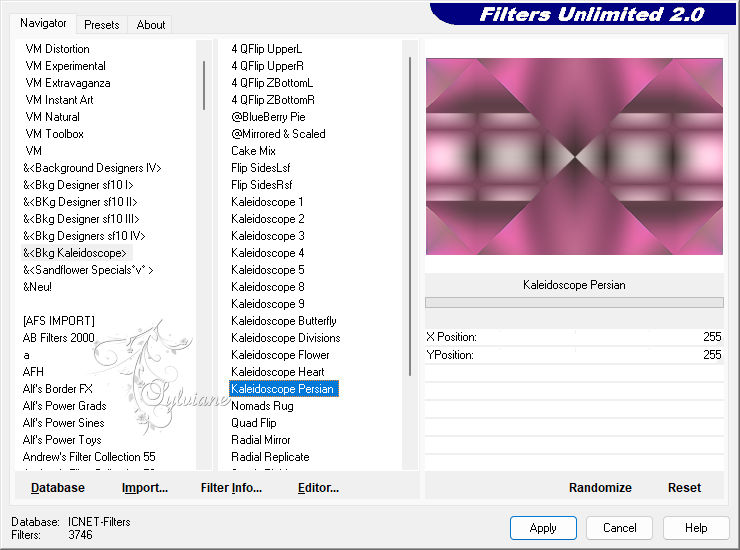Viewport: 740px width, 550px height.
Task: Click the progress bar below the filter name
Action: pos(574,303)
